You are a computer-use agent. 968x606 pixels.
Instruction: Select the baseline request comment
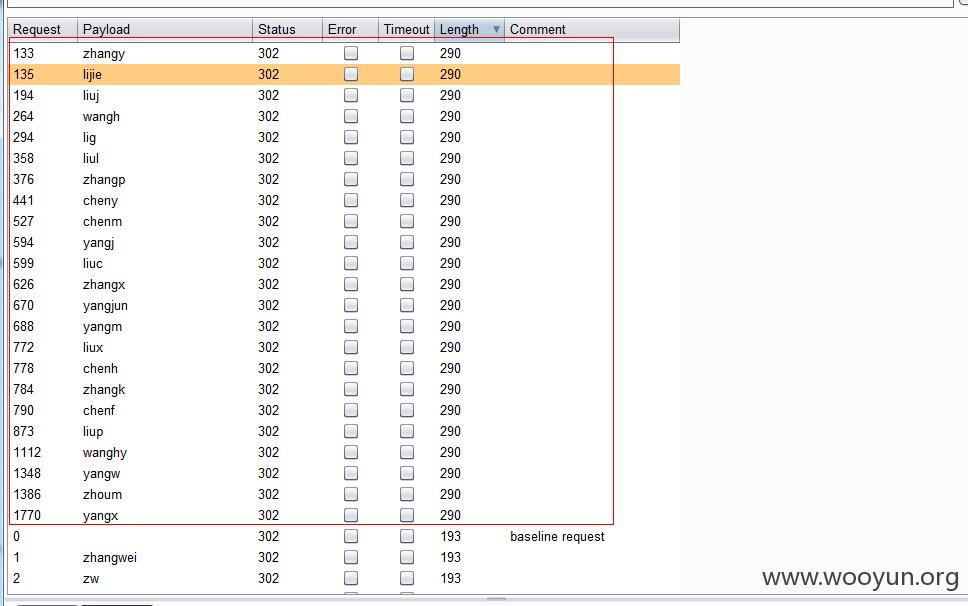coord(557,536)
